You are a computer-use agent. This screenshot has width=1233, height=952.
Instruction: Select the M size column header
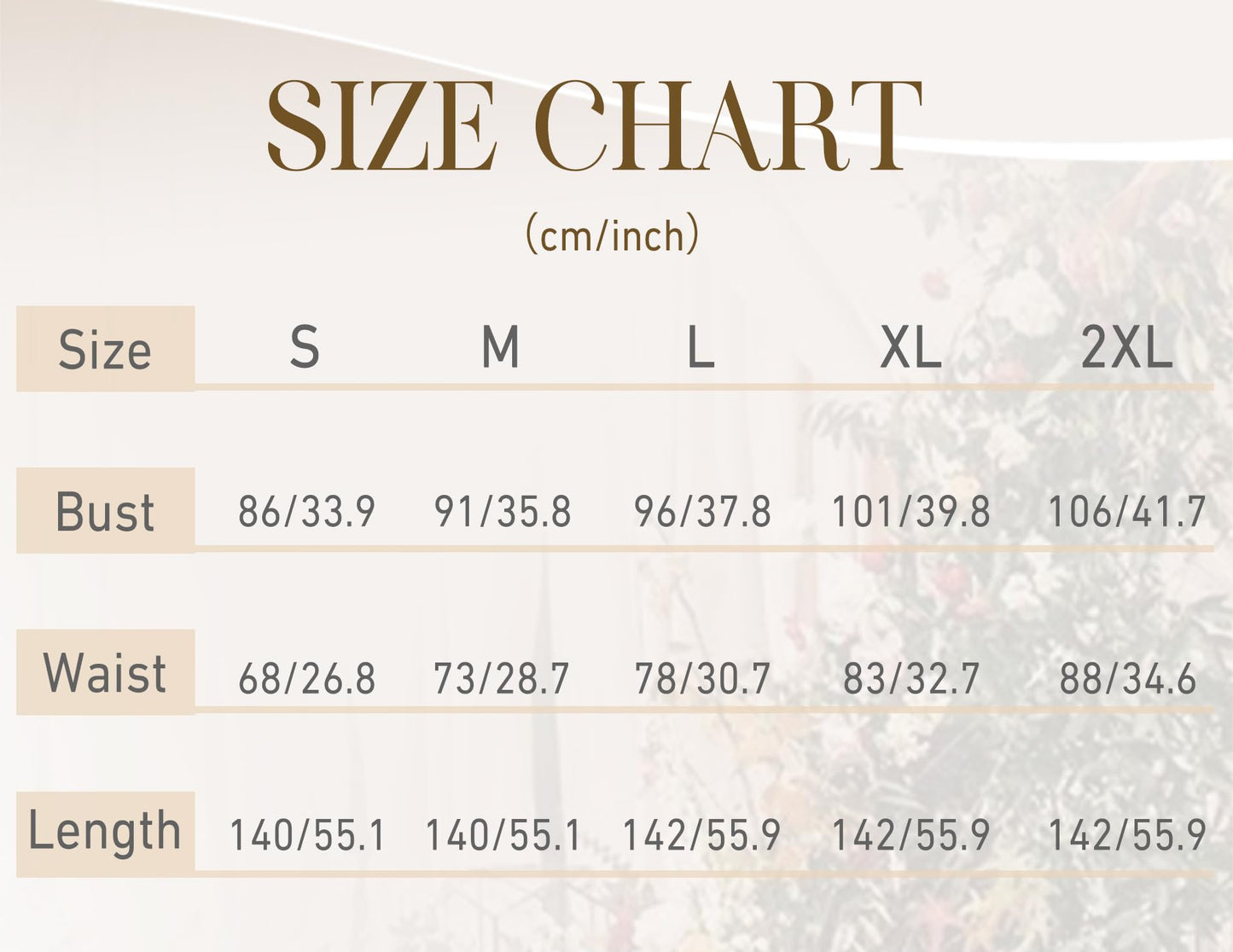coord(500,347)
